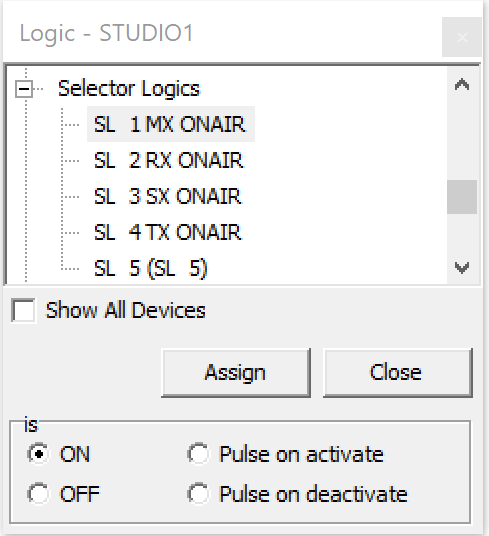Select SL 4 TX ONAIR item
This screenshot has height=536, width=489.
point(168,232)
